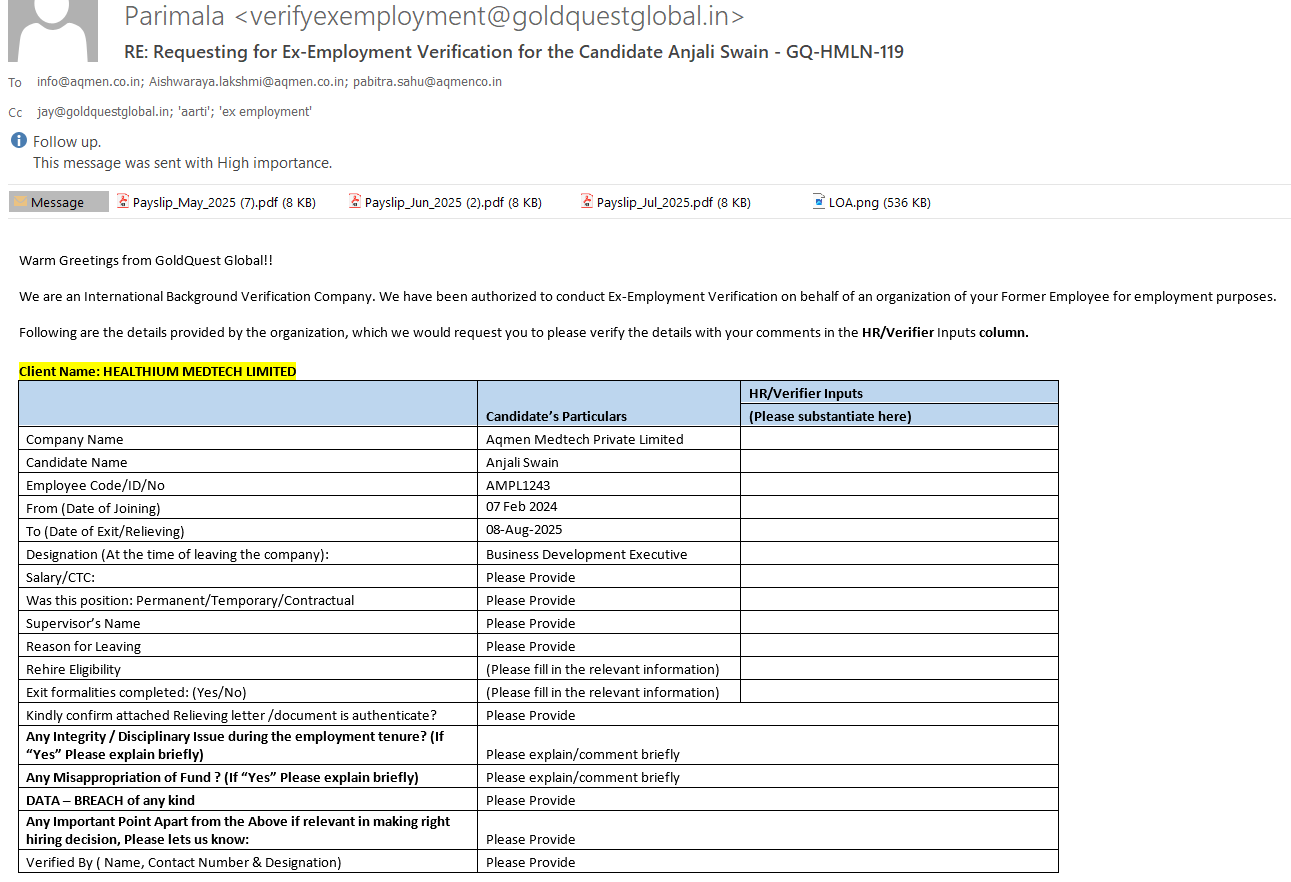
Task: Click HR/Verifier input cell for Reason for Leaving
Action: [x=898, y=646]
